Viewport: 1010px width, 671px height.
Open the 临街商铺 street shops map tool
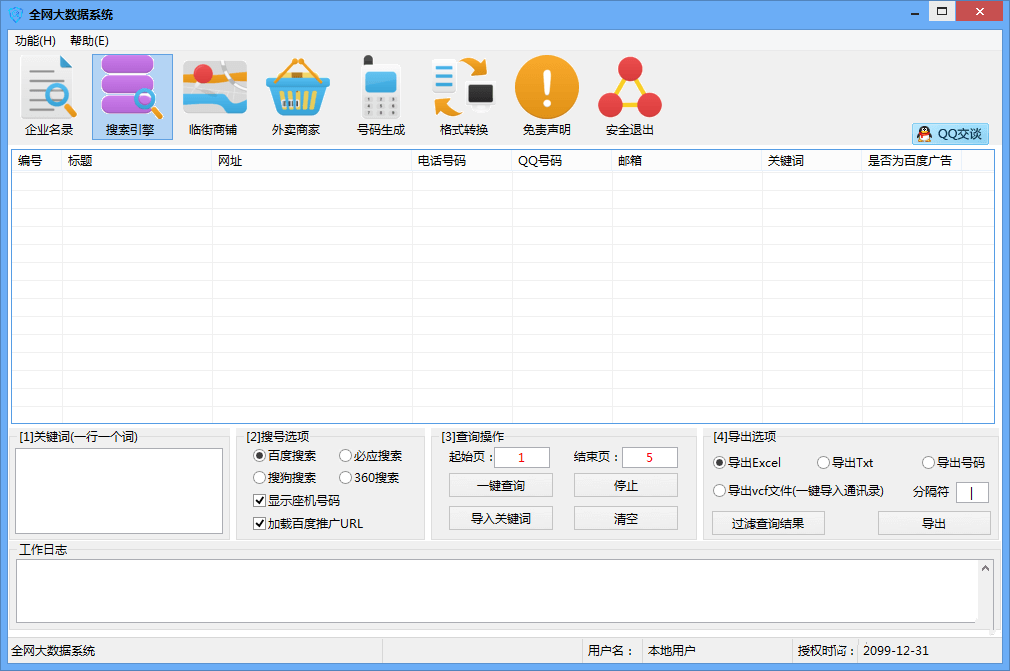point(214,97)
